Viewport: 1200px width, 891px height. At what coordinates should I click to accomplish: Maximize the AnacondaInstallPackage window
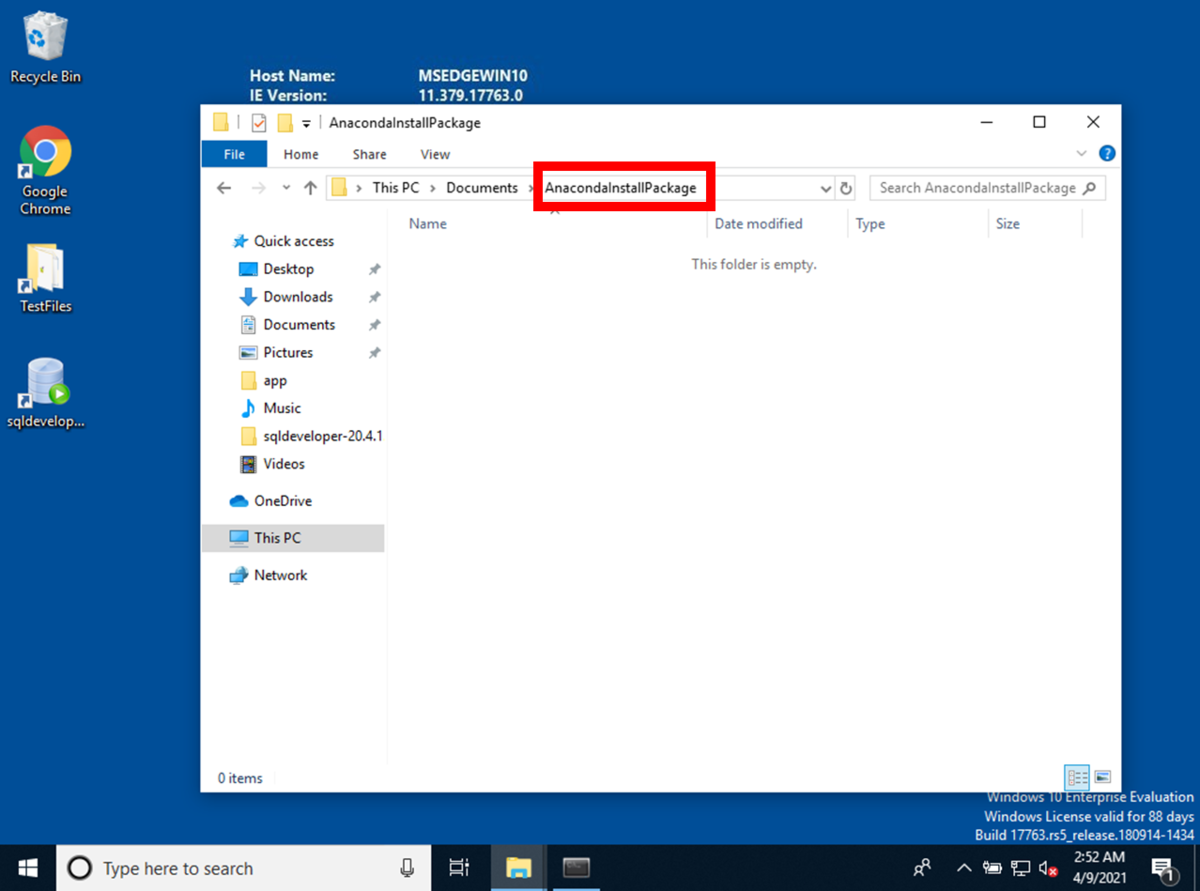coord(1039,122)
